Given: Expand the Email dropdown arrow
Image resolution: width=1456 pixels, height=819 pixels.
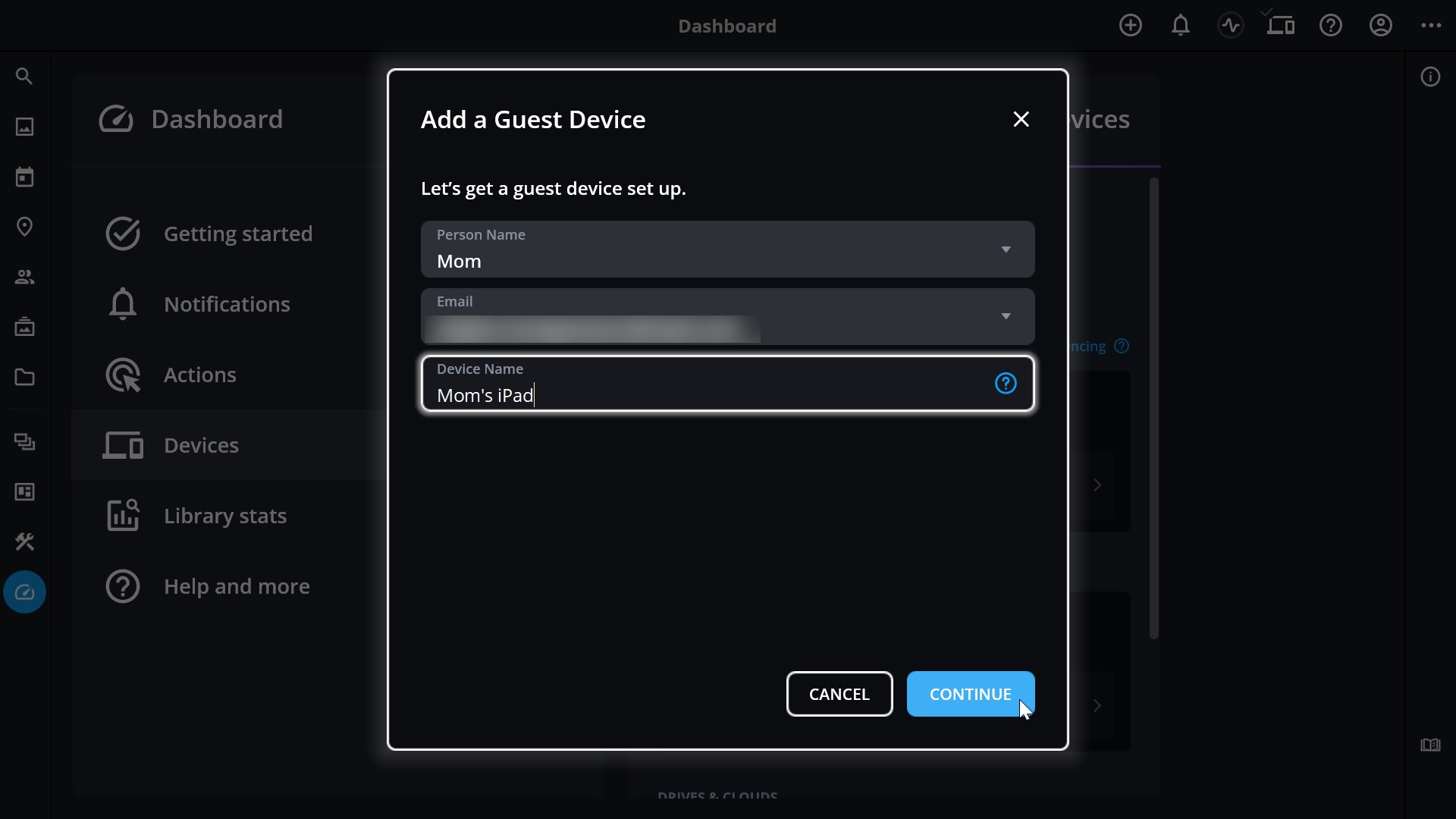Looking at the screenshot, I should point(1006,316).
